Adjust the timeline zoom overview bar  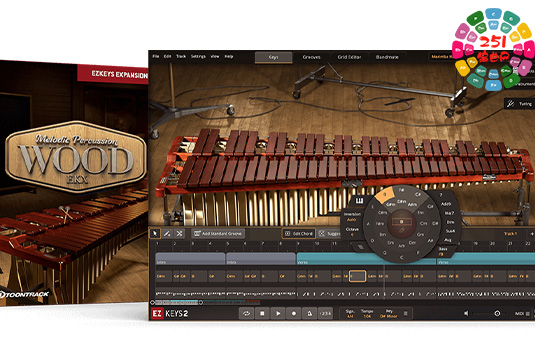point(205,302)
